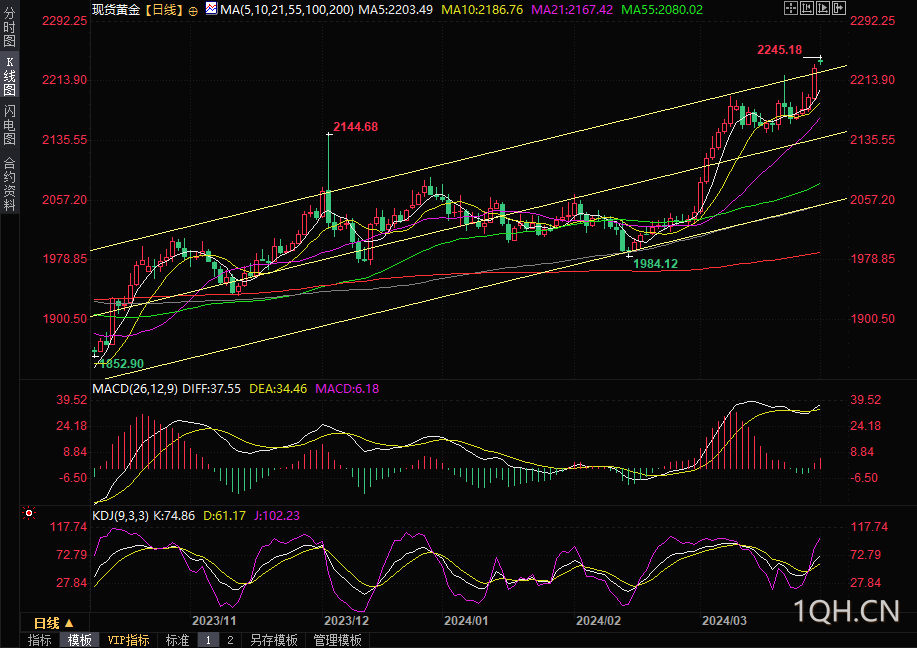Screen dimensions: 917x648
Task: Open the 日线 period dropdown arrow
Action: pyautogui.click(x=69, y=623)
